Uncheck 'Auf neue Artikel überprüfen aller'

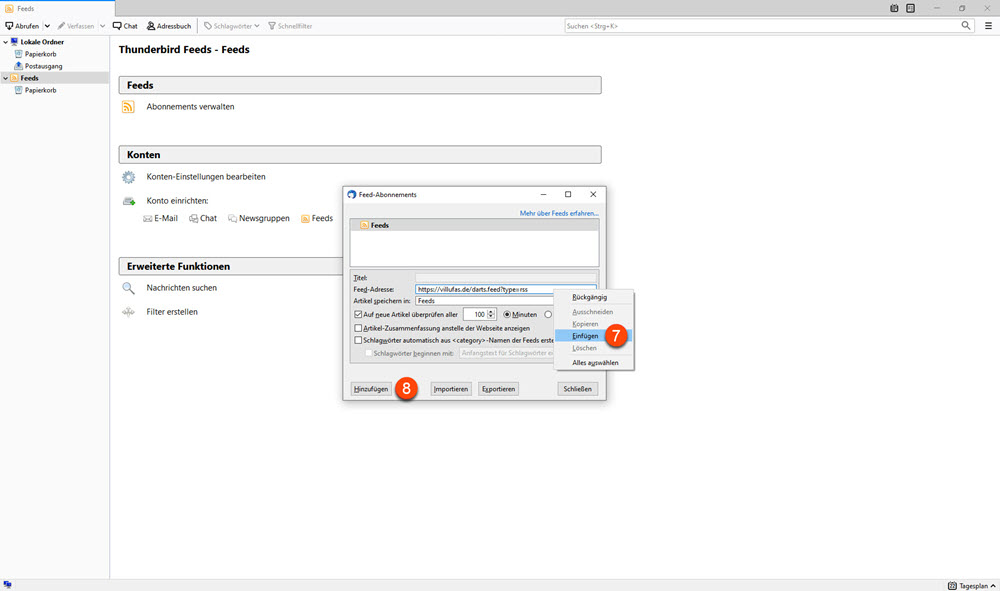(x=358, y=314)
